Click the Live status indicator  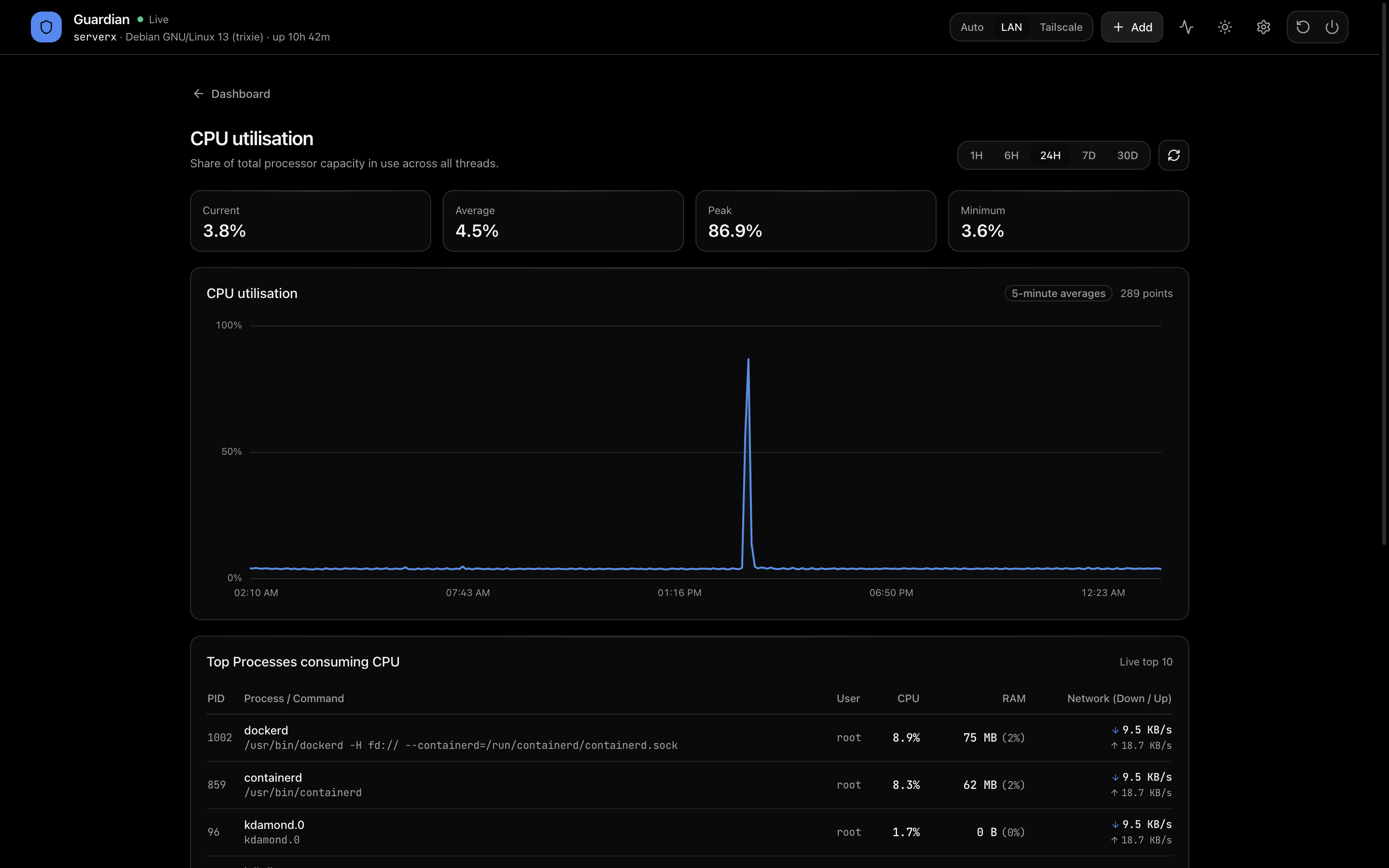click(153, 19)
